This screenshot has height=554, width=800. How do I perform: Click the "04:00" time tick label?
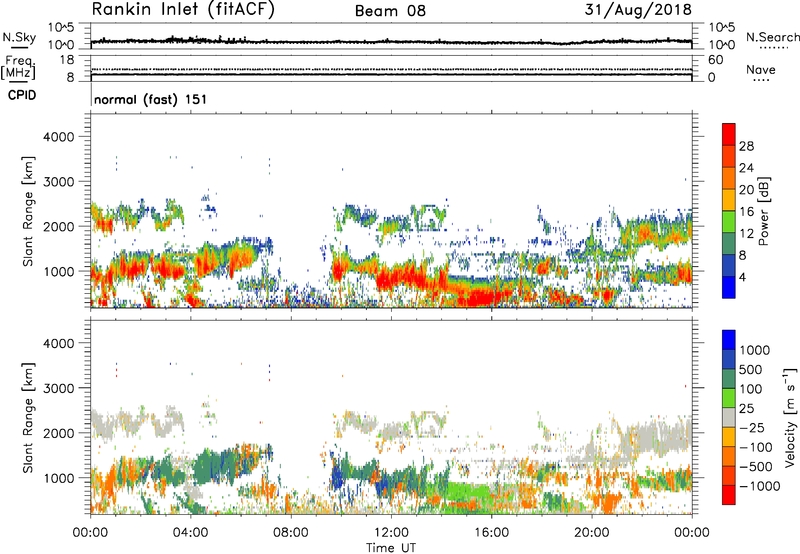click(x=191, y=533)
